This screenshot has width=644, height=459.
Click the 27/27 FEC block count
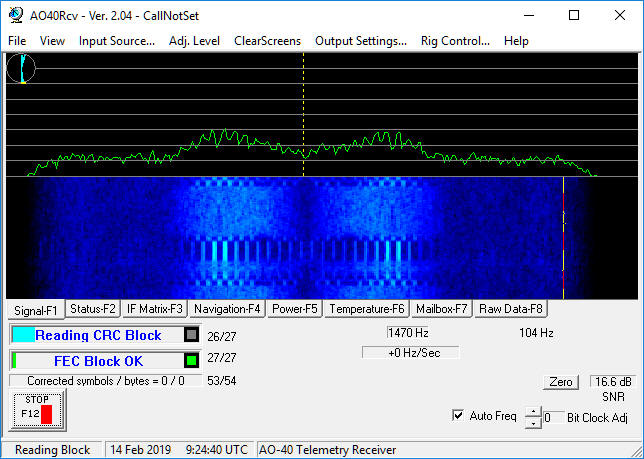click(222, 358)
